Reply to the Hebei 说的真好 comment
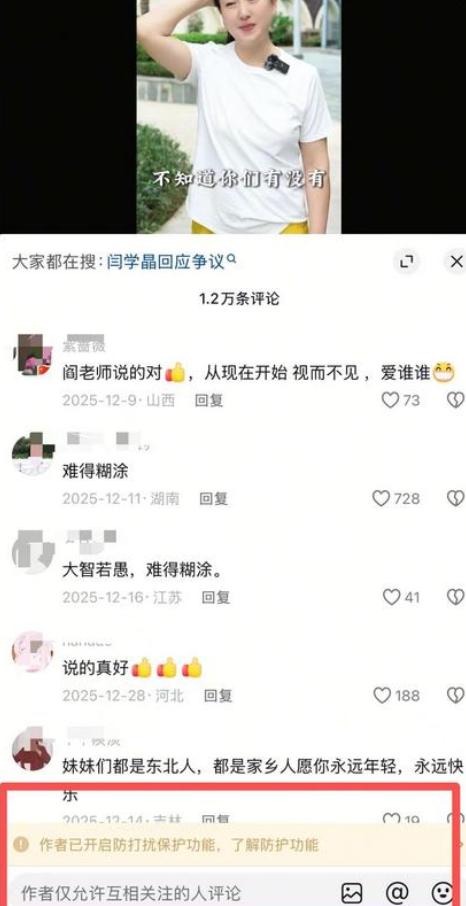Viewport: 466px width, 906px height. (x=218, y=696)
